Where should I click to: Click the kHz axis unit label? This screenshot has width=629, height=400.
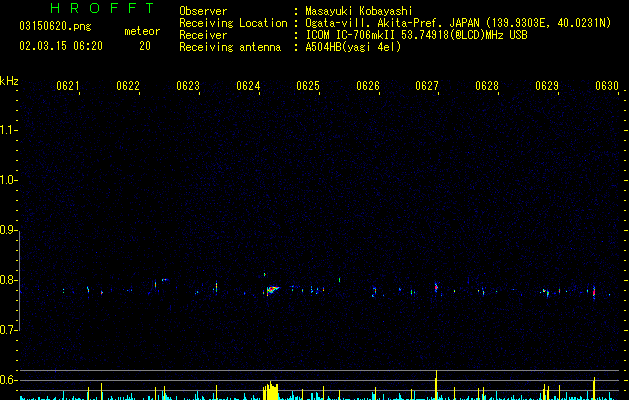coord(9,81)
